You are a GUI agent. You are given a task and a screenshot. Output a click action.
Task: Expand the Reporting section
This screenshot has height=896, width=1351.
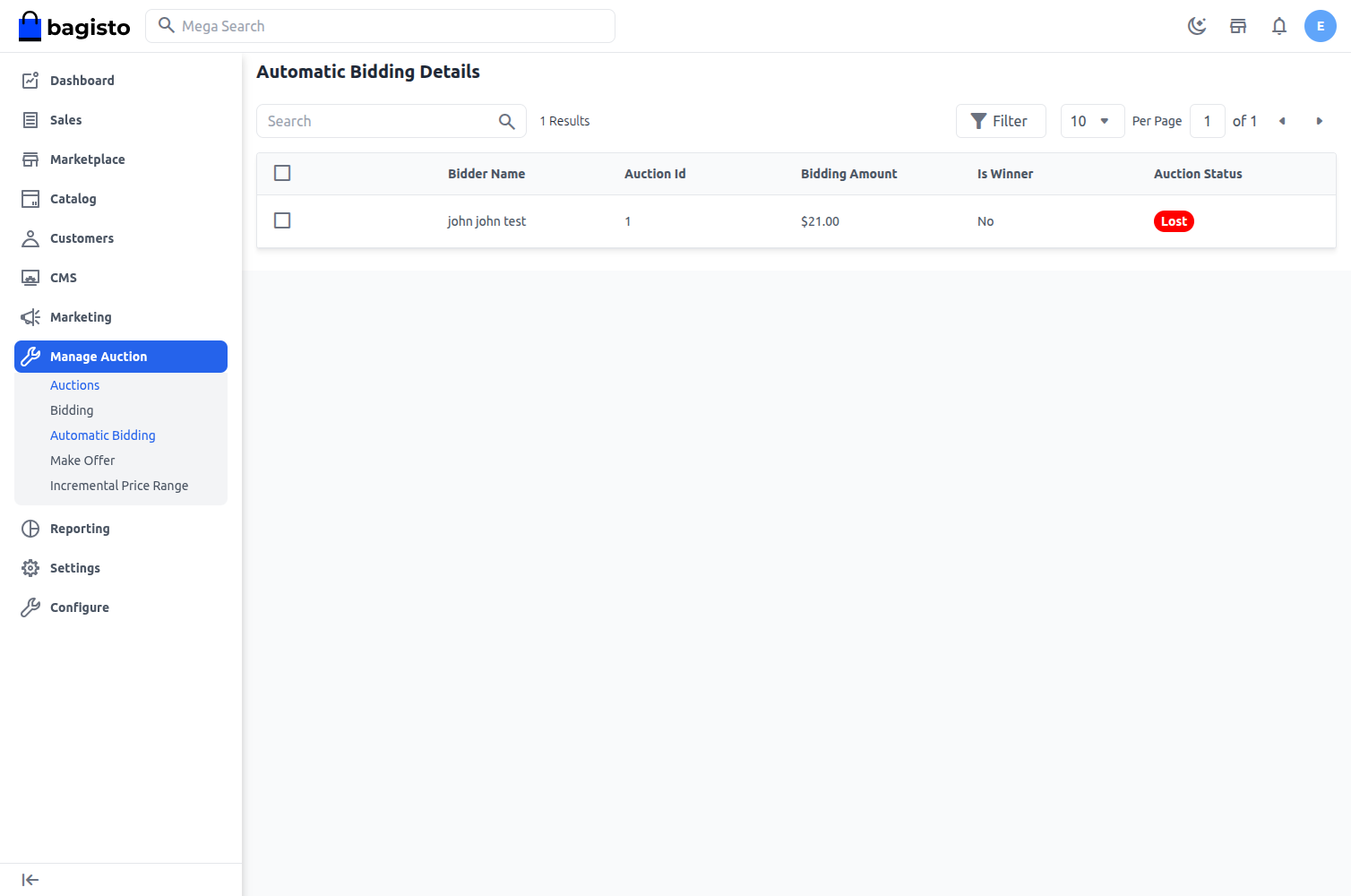click(80, 528)
